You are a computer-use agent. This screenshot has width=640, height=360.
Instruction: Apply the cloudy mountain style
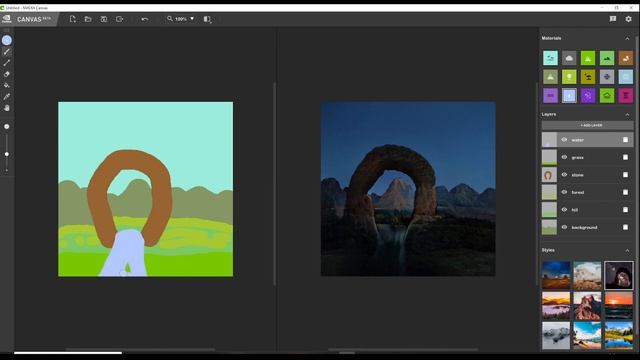click(587, 276)
